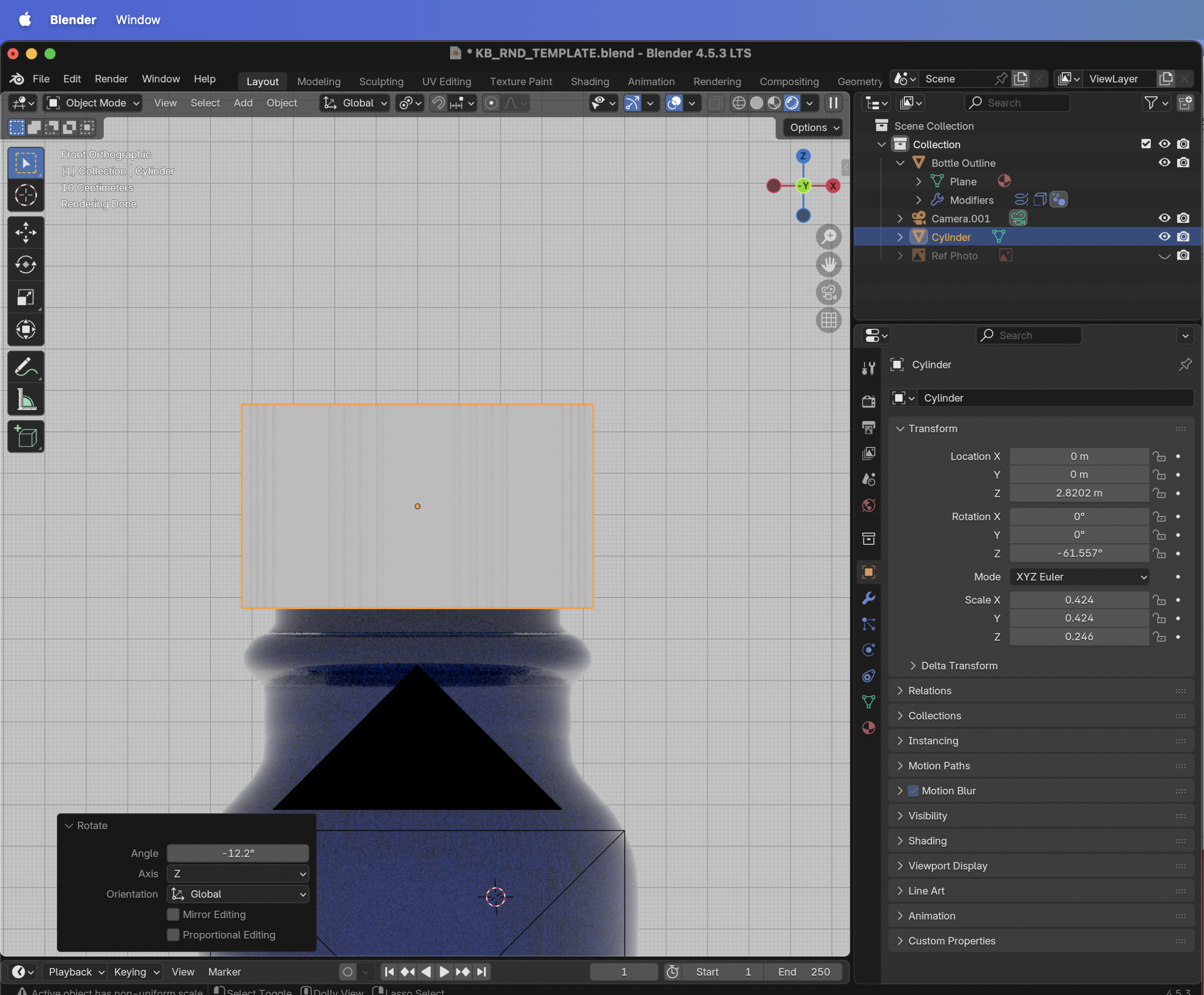The width and height of the screenshot is (1204, 995).
Task: Toggle X-Ray view in header
Action: (x=715, y=103)
